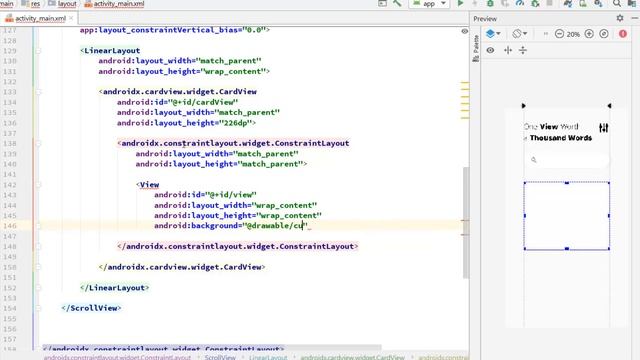Attach debugger to Android process icon
The width and height of the screenshot is (640, 360).
click(x=535, y=3)
